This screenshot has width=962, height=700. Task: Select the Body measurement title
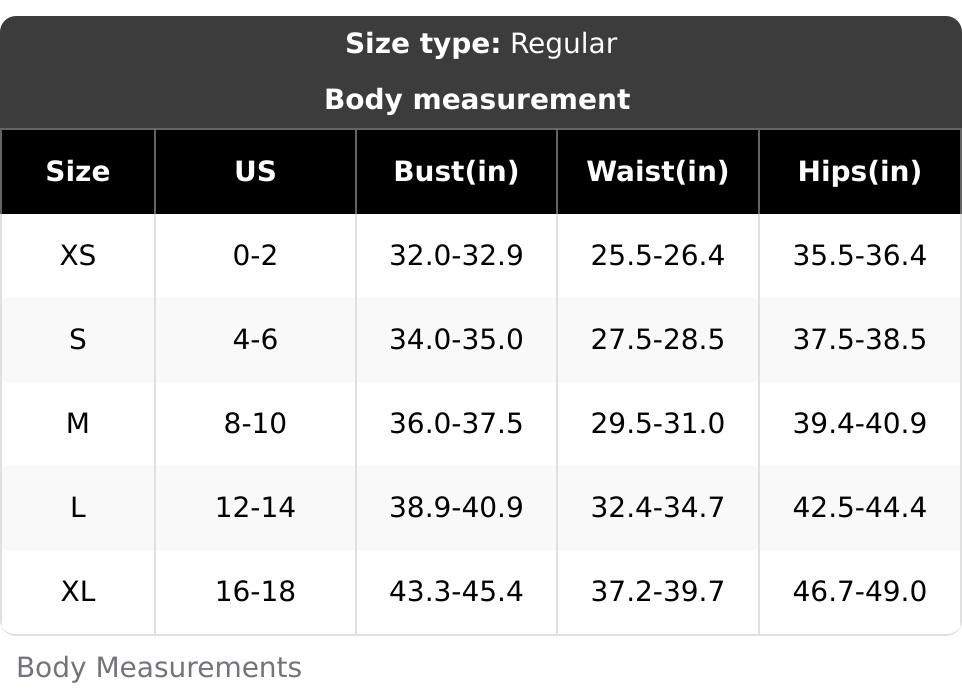pos(477,99)
